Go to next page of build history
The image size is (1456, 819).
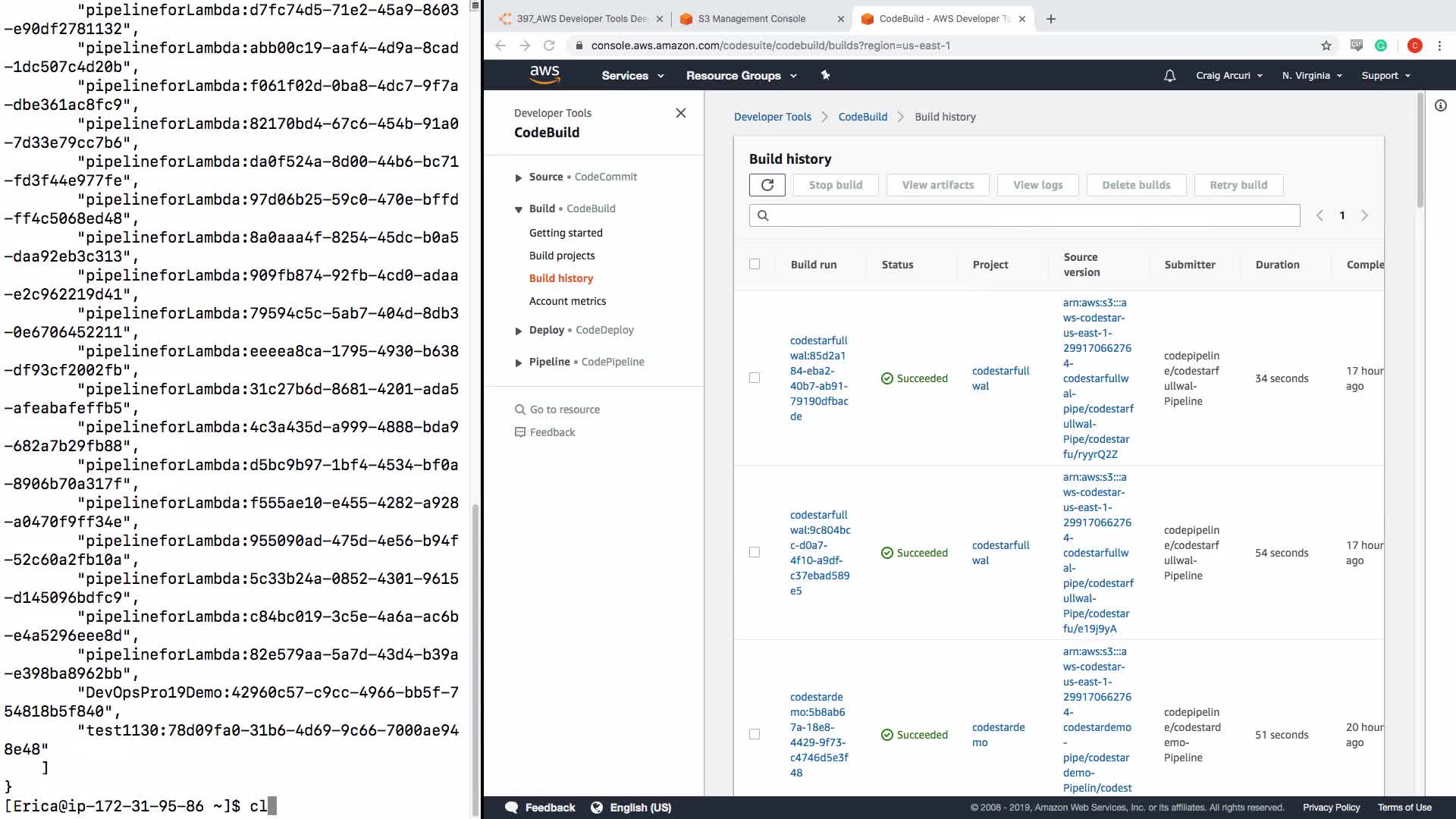1364,215
